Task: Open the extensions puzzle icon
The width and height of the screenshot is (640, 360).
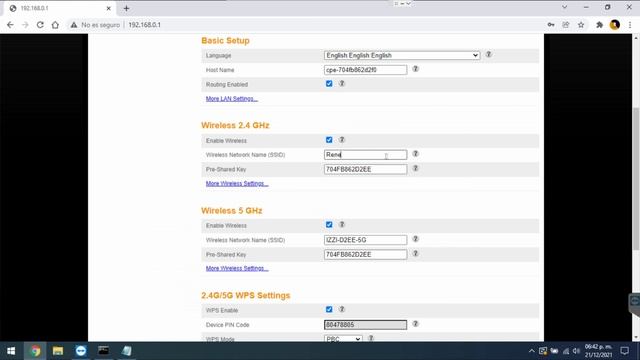Action: pos(599,25)
